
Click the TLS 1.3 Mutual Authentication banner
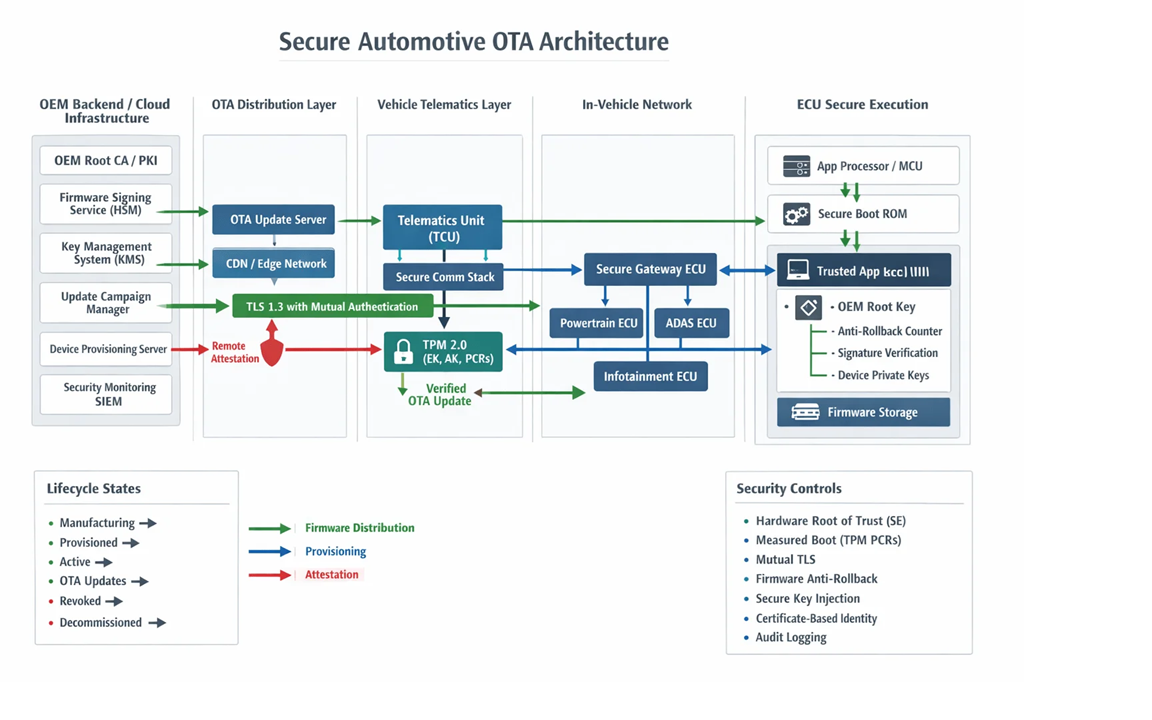tap(333, 306)
